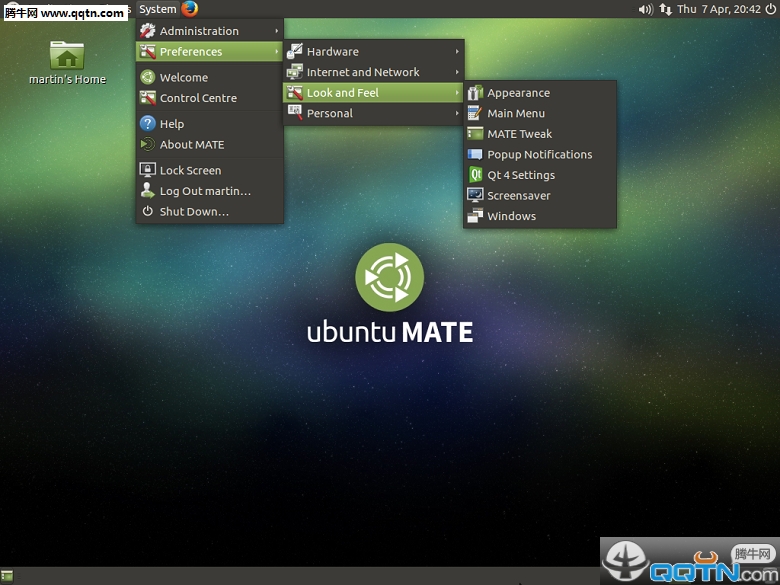
Task: Open Control Centre
Action: click(198, 98)
